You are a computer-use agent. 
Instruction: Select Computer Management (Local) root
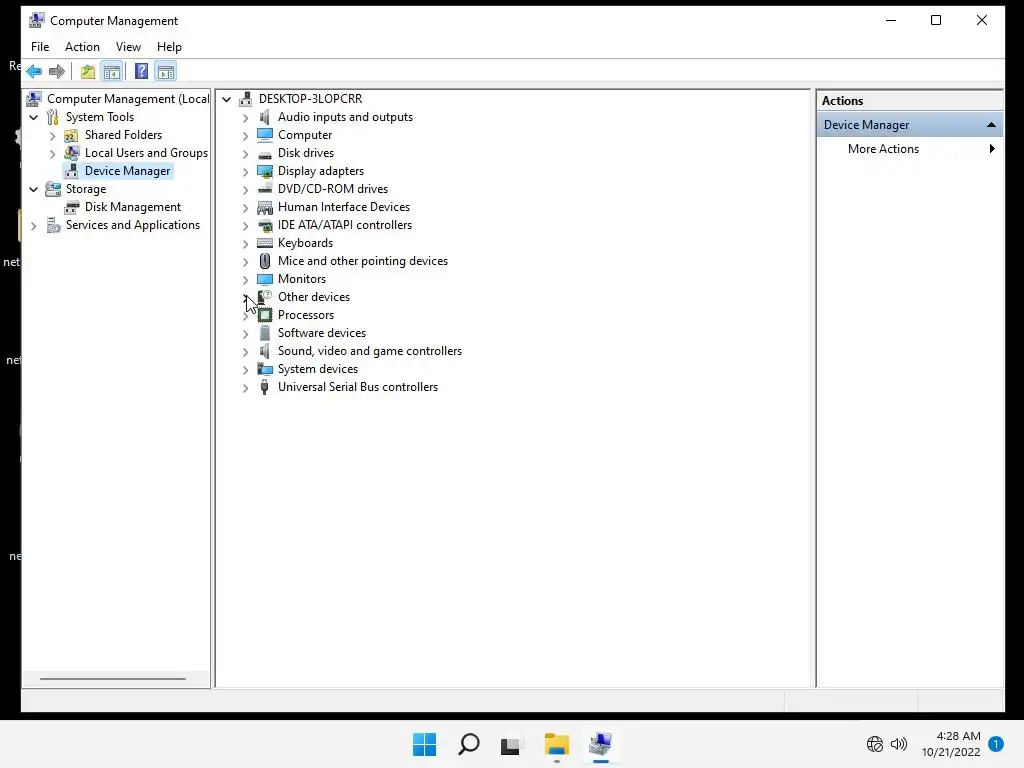pyautogui.click(x=128, y=99)
